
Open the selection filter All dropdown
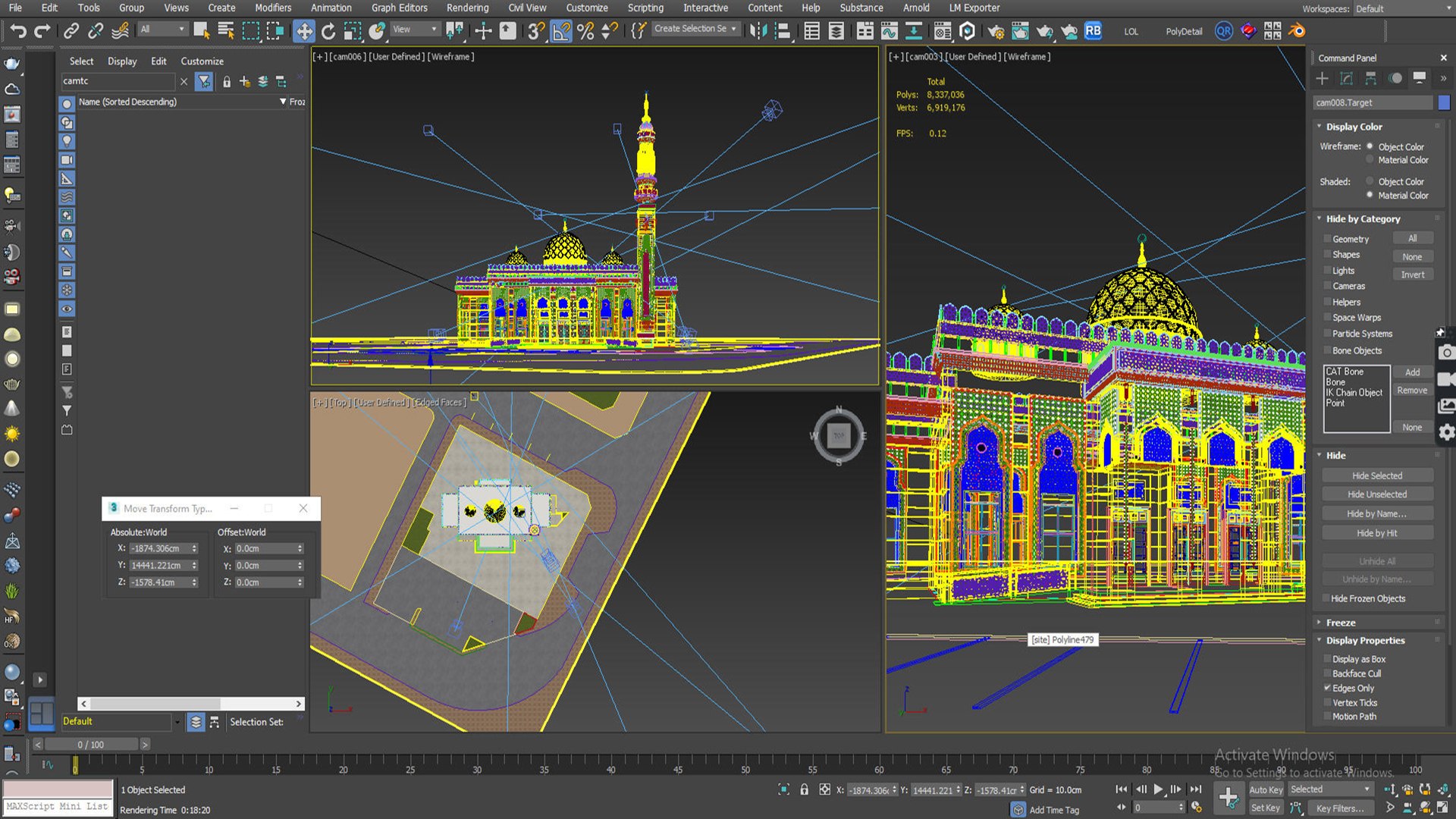pos(162,29)
